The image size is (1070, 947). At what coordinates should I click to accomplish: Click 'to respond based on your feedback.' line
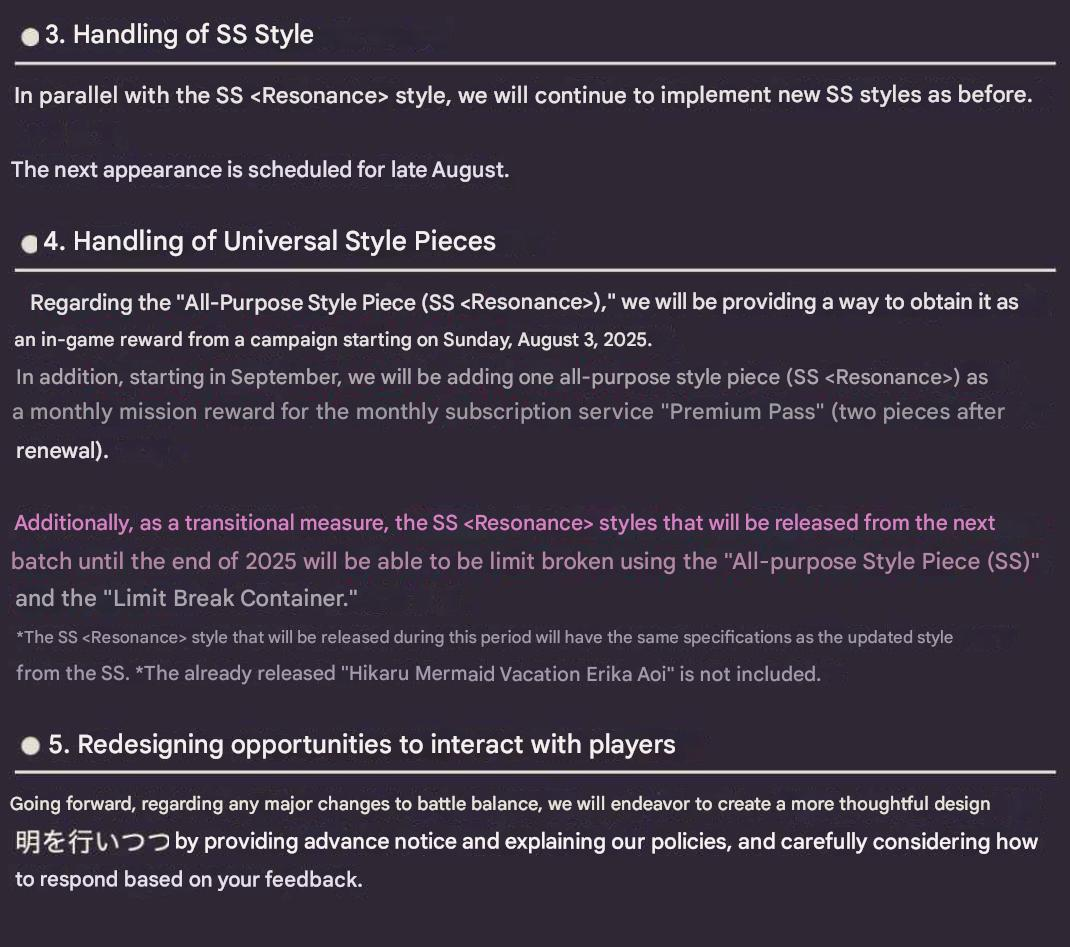coord(188,880)
